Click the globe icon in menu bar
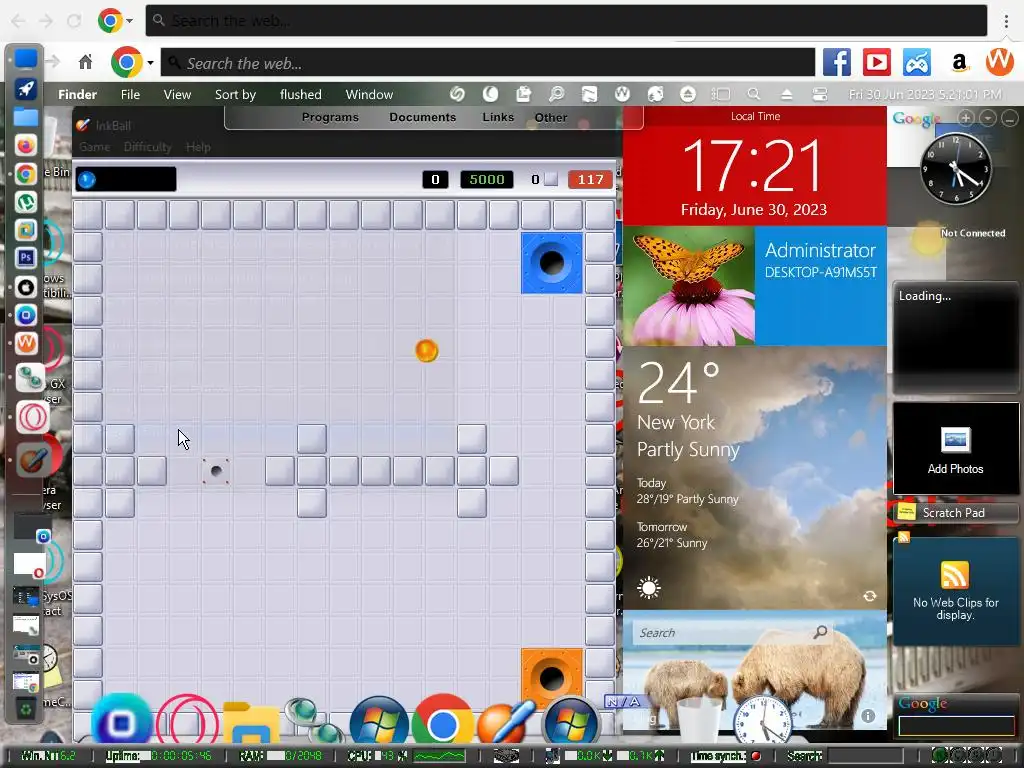The width and height of the screenshot is (1024, 768). click(x=655, y=95)
